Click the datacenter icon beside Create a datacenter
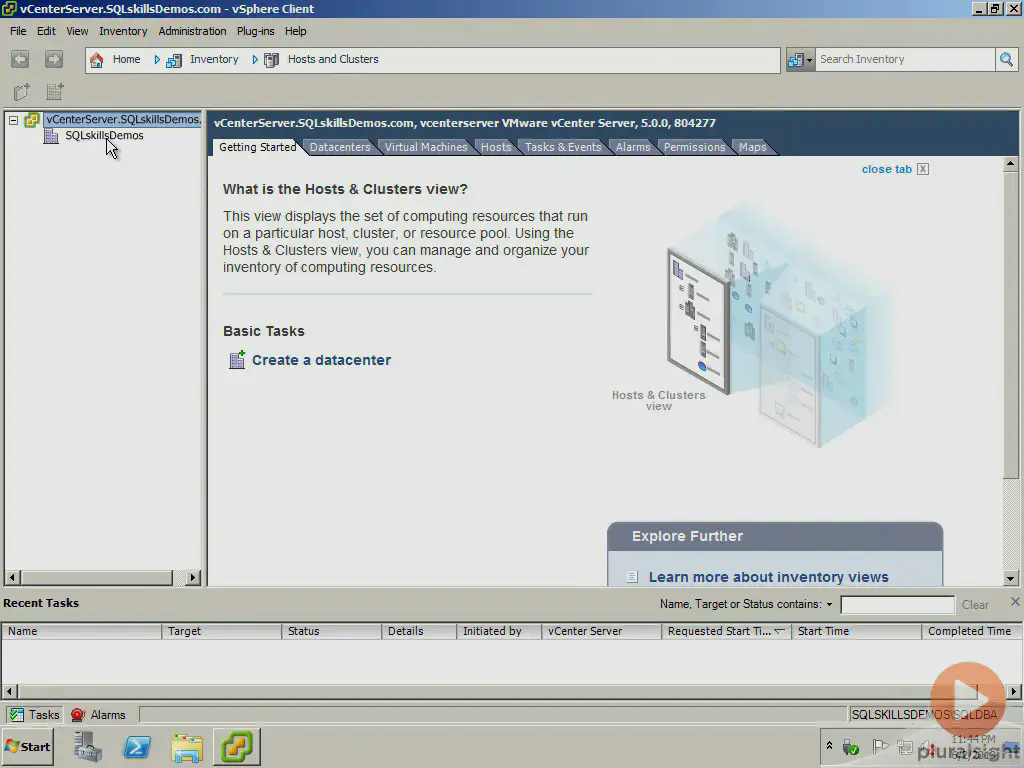 pyautogui.click(x=236, y=360)
